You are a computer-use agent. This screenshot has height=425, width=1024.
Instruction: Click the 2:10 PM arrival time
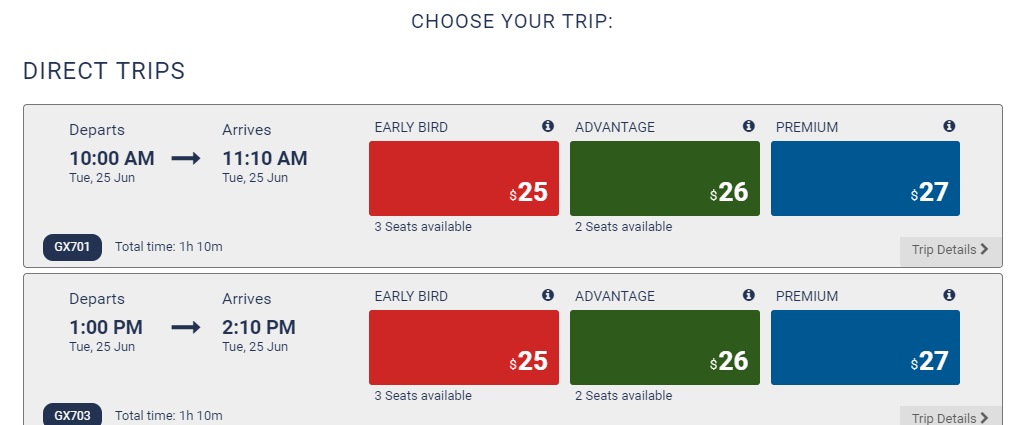259,328
